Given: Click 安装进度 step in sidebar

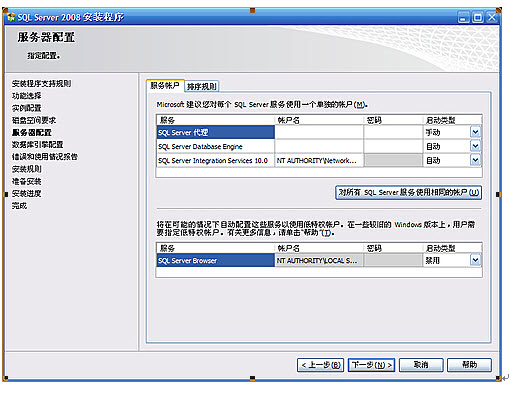Looking at the screenshot, I should (x=27, y=193).
